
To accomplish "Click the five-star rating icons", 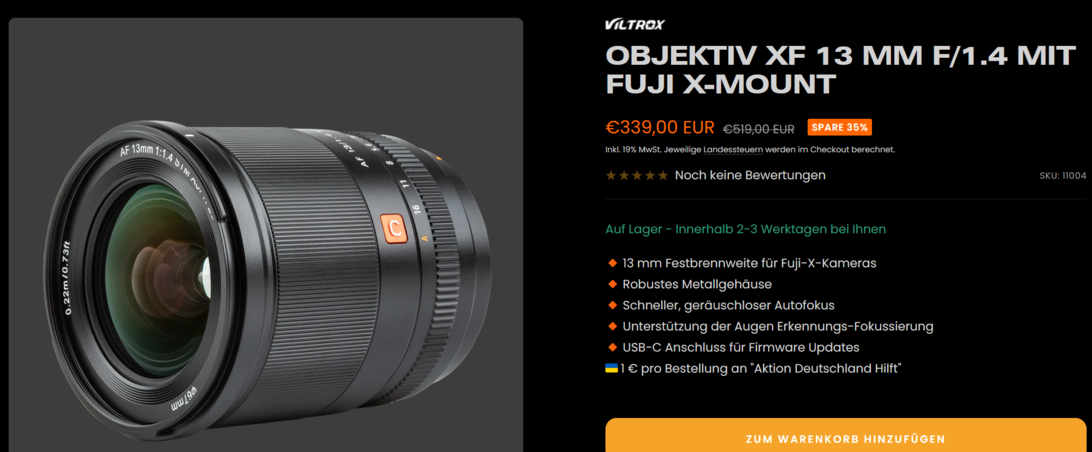I will coord(637,176).
